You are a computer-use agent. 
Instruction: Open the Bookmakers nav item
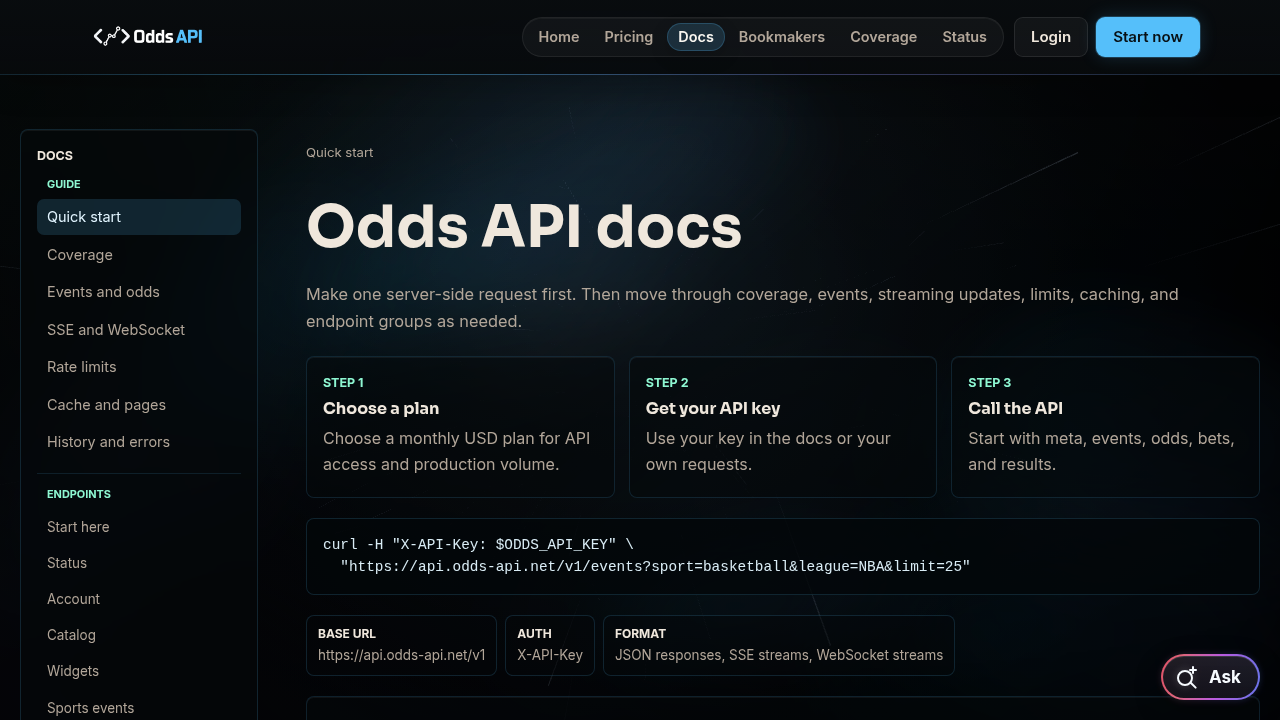pyautogui.click(x=782, y=37)
